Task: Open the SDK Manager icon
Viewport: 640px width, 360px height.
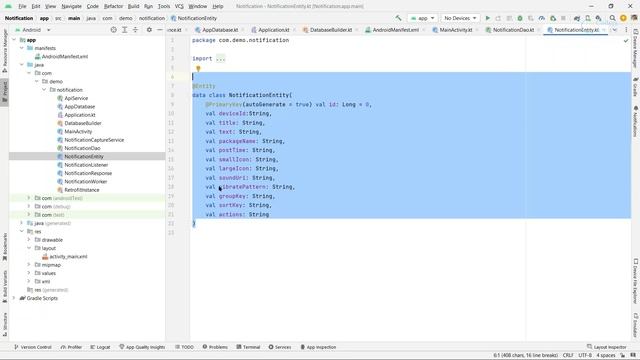Action: (x=598, y=18)
